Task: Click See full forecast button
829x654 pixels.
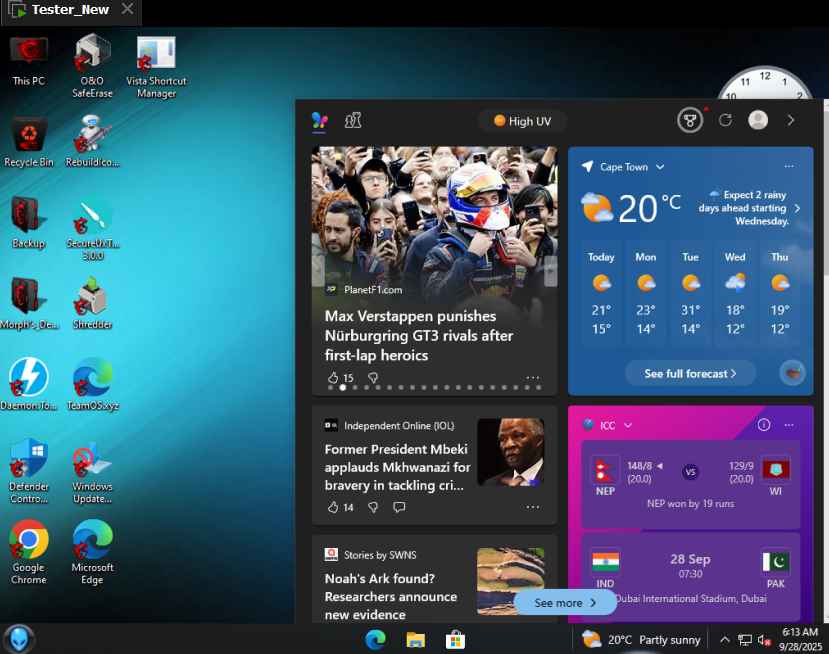Action: point(690,373)
